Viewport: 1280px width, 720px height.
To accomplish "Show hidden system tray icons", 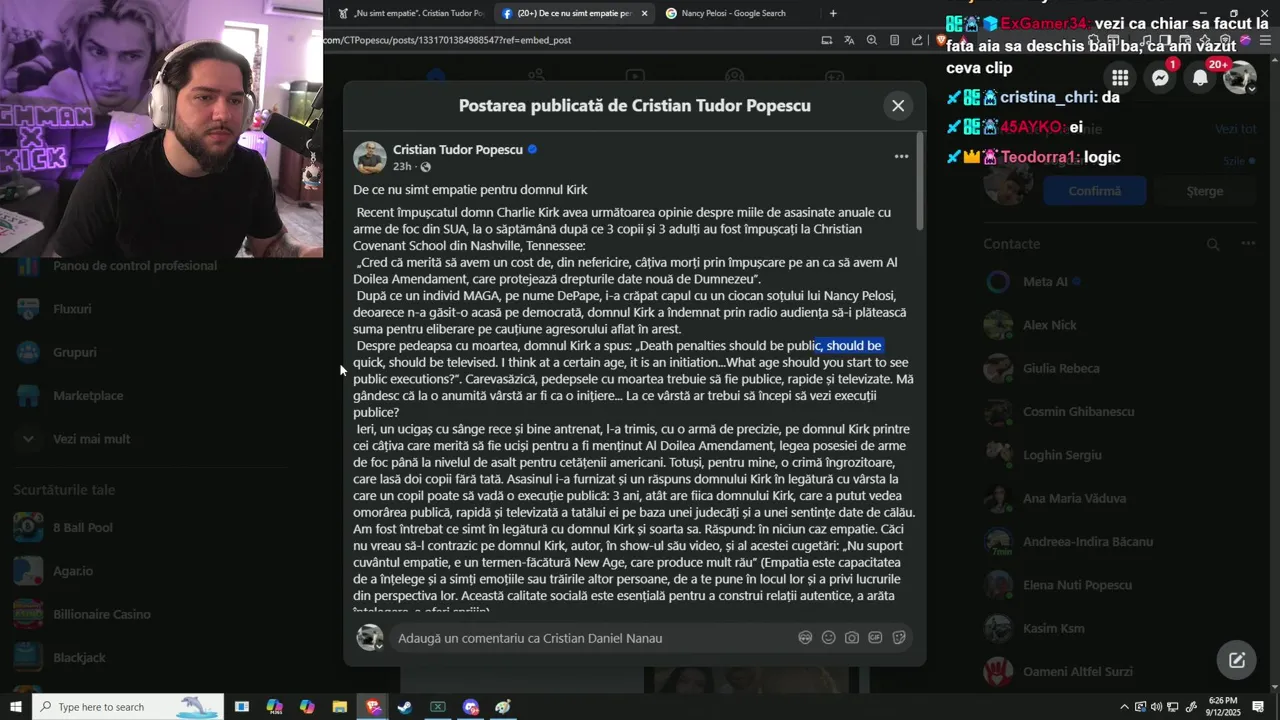I will pos(1124,707).
